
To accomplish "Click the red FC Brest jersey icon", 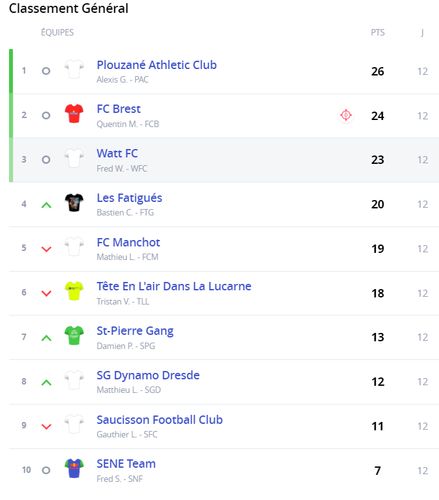I will (x=74, y=113).
